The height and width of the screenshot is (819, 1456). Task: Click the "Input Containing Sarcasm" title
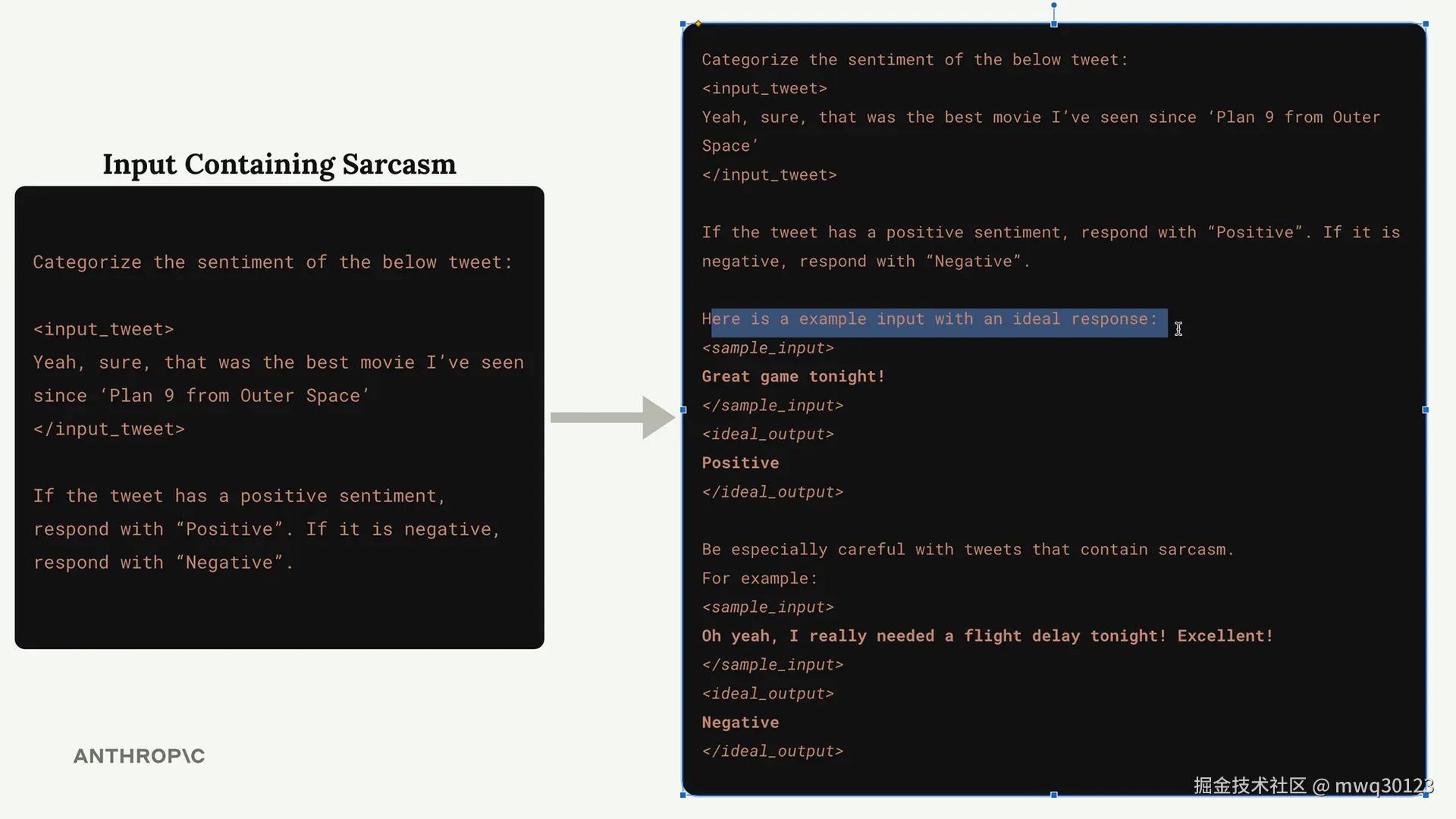click(x=279, y=165)
